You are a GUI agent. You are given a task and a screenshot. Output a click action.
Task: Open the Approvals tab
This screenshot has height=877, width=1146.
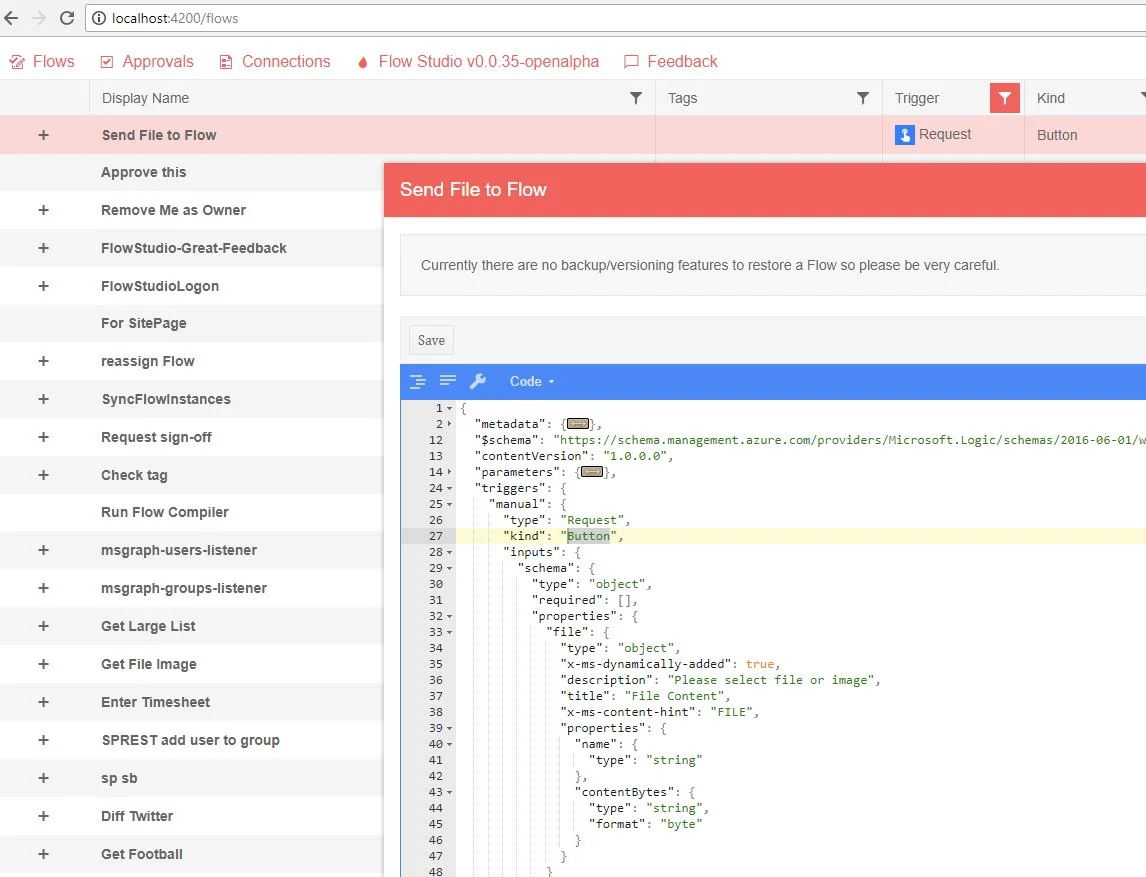click(147, 61)
